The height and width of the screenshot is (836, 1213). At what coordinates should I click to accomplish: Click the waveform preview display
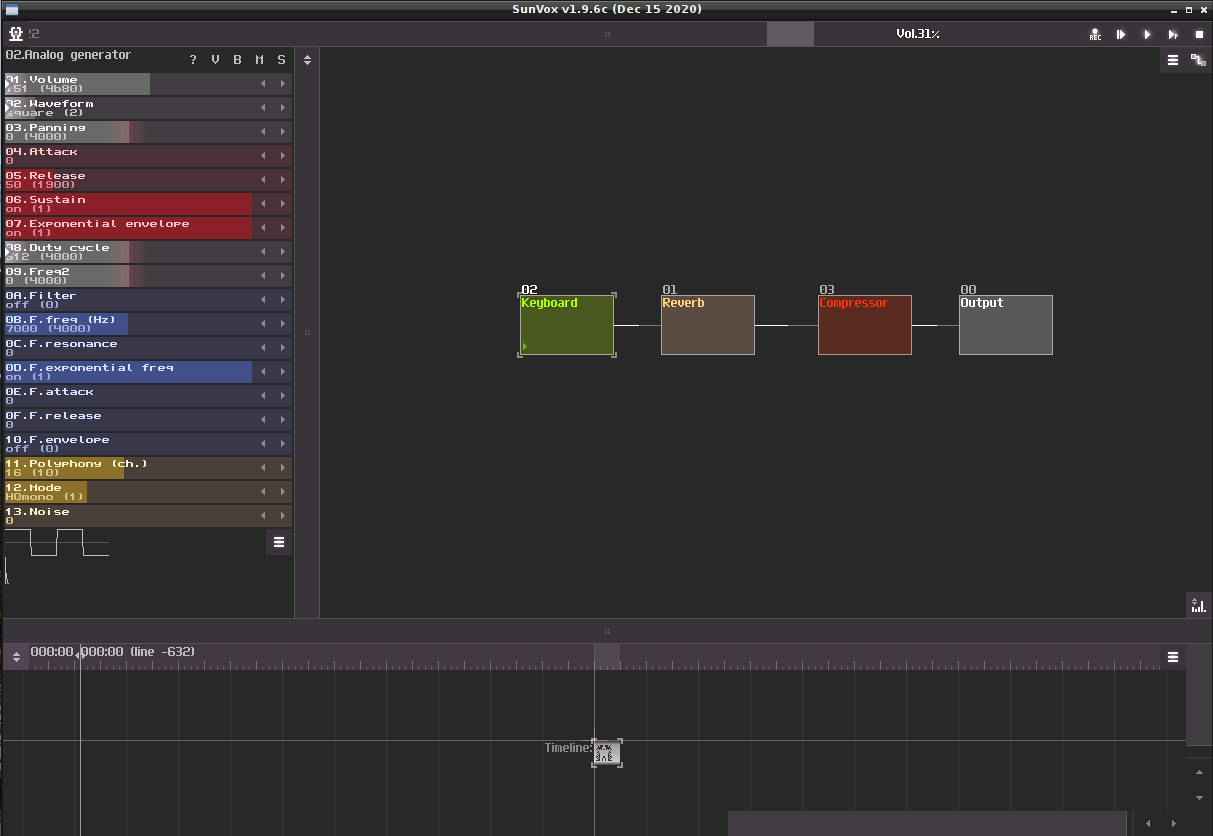point(57,543)
